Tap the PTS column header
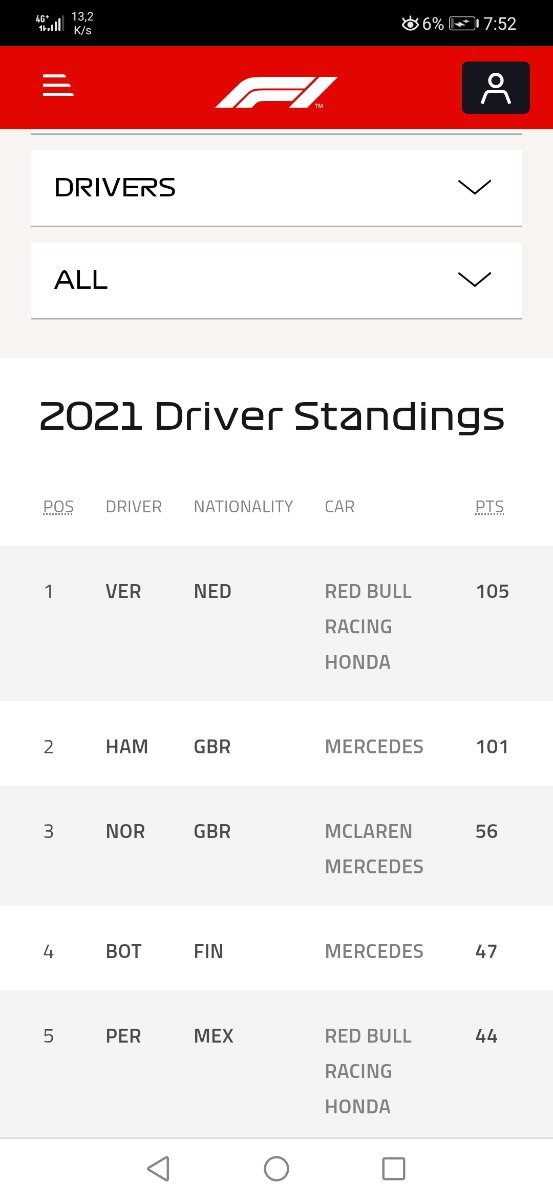Viewport: 553px width, 1200px height. (490, 506)
